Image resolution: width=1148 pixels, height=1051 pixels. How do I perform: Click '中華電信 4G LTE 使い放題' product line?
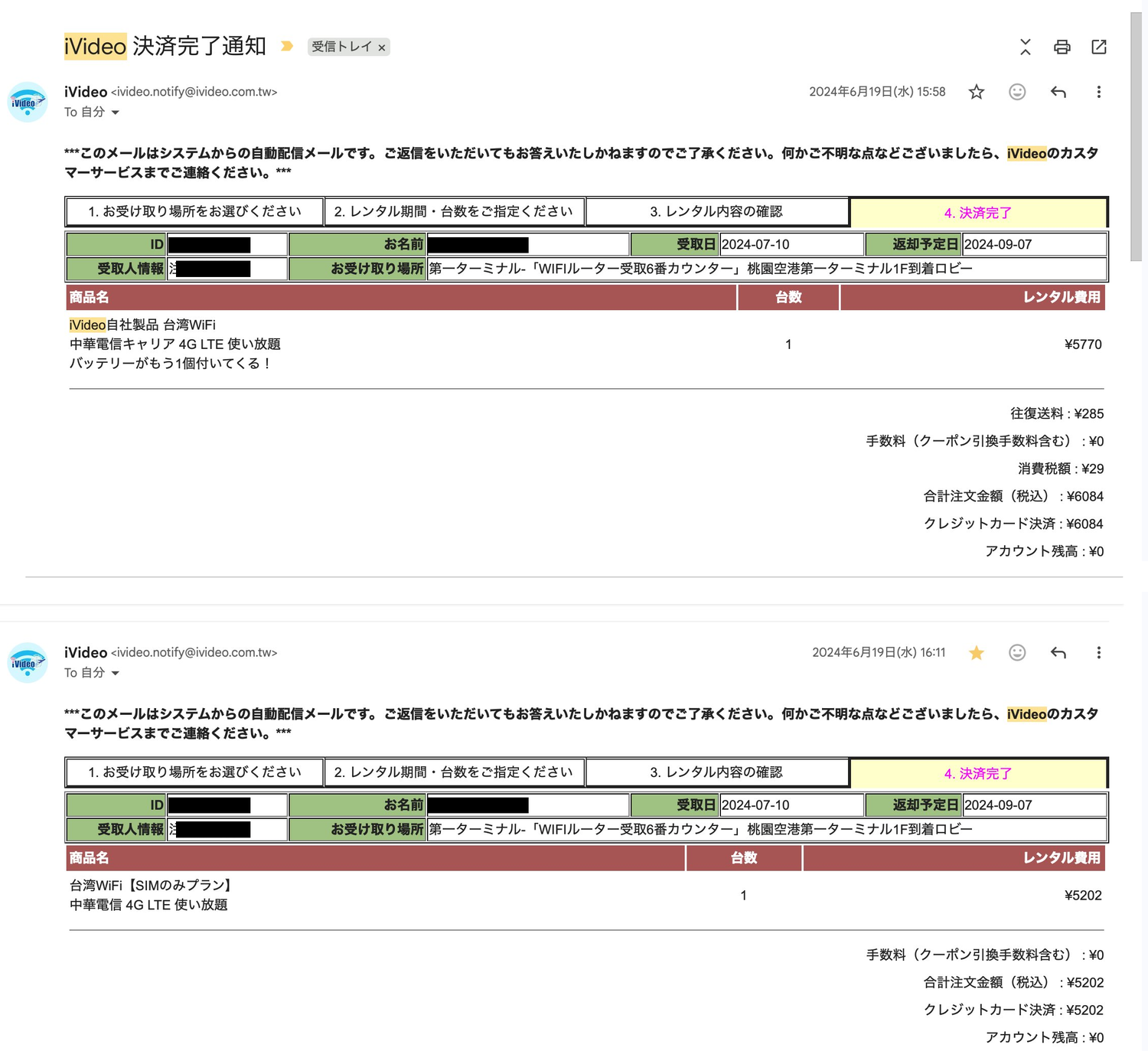(148, 905)
